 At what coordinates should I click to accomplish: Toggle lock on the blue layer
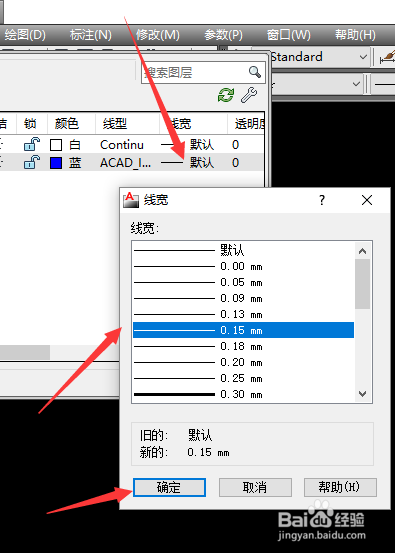click(31, 162)
